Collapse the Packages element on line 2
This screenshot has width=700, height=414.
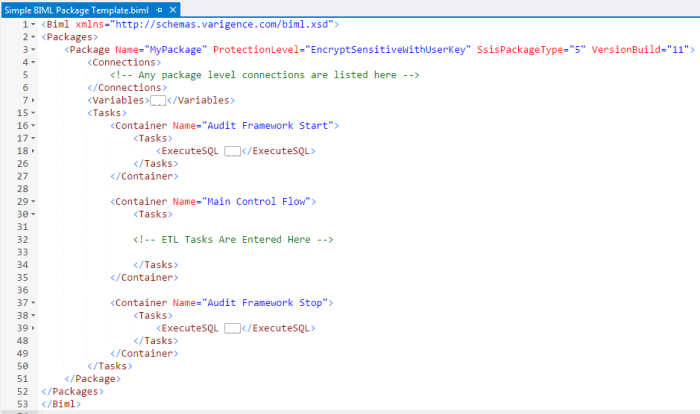click(x=34, y=36)
